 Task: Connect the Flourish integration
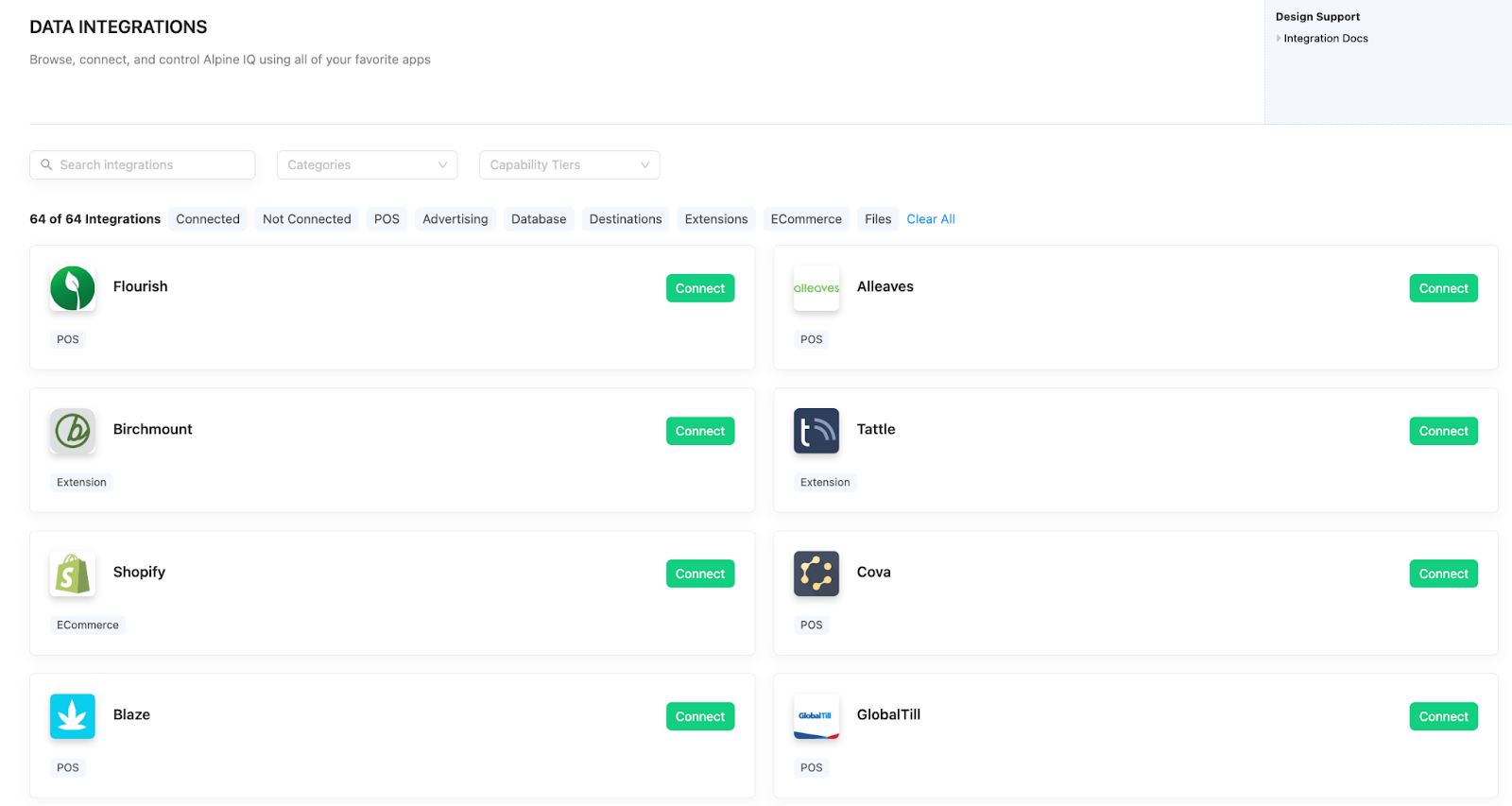700,288
